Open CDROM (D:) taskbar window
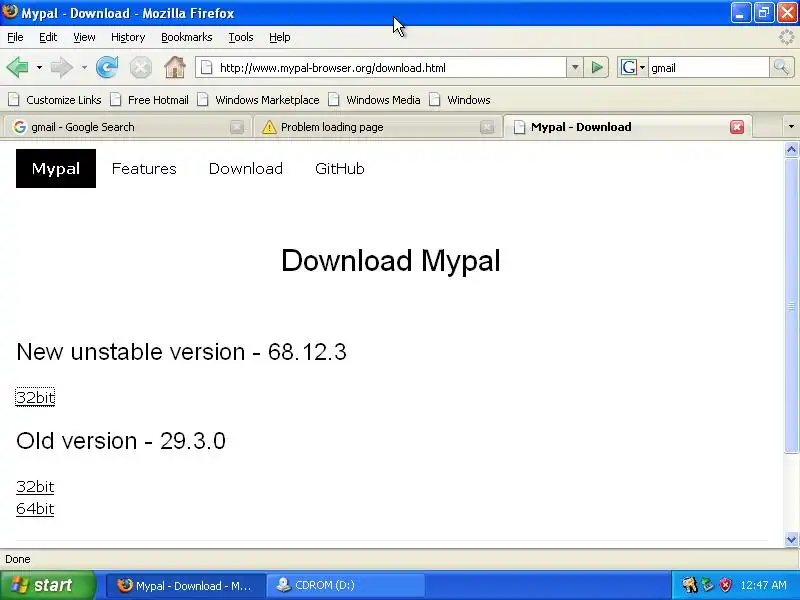 345,585
